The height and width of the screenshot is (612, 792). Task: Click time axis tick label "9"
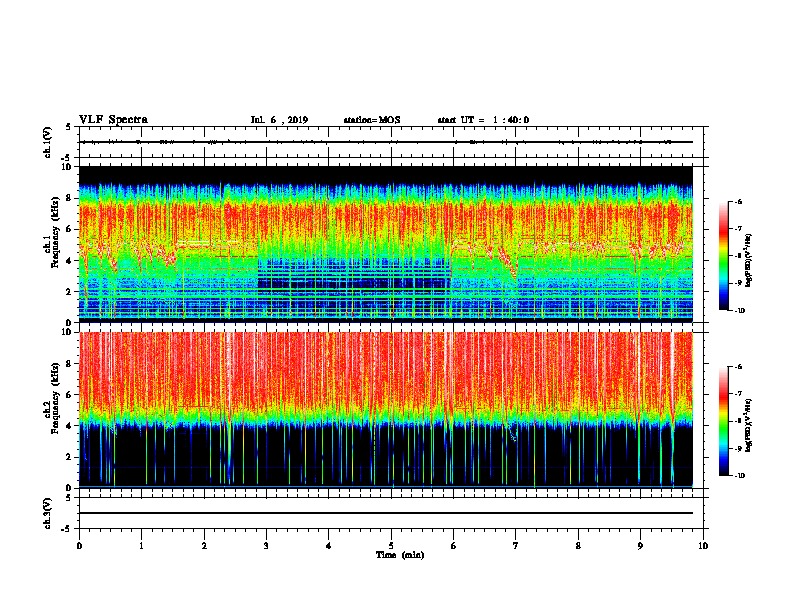pyautogui.click(x=640, y=546)
